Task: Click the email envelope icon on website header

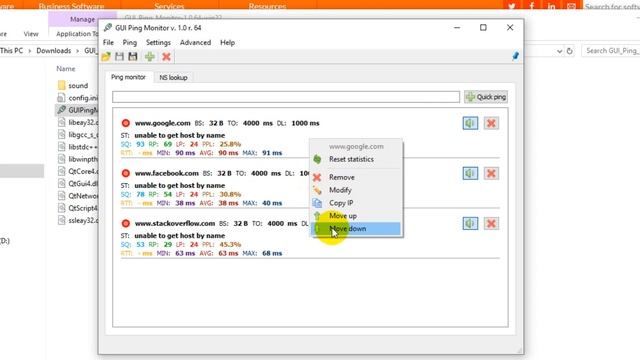Action: 571,6
